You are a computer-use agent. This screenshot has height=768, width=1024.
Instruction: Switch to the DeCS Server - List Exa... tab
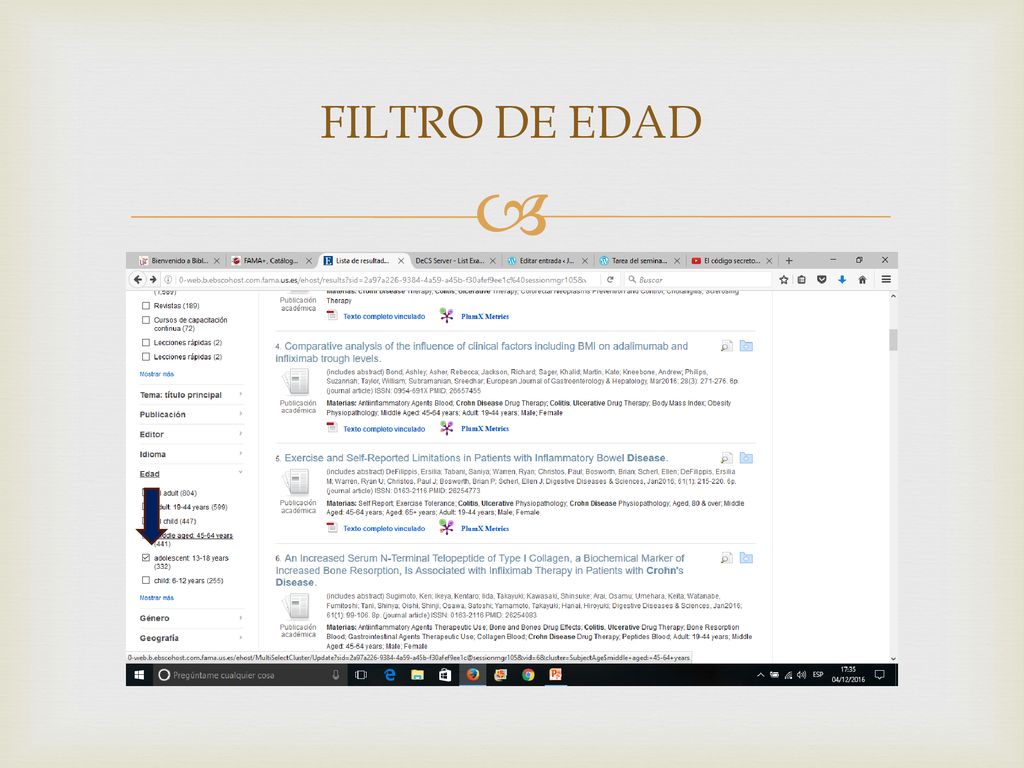455,261
